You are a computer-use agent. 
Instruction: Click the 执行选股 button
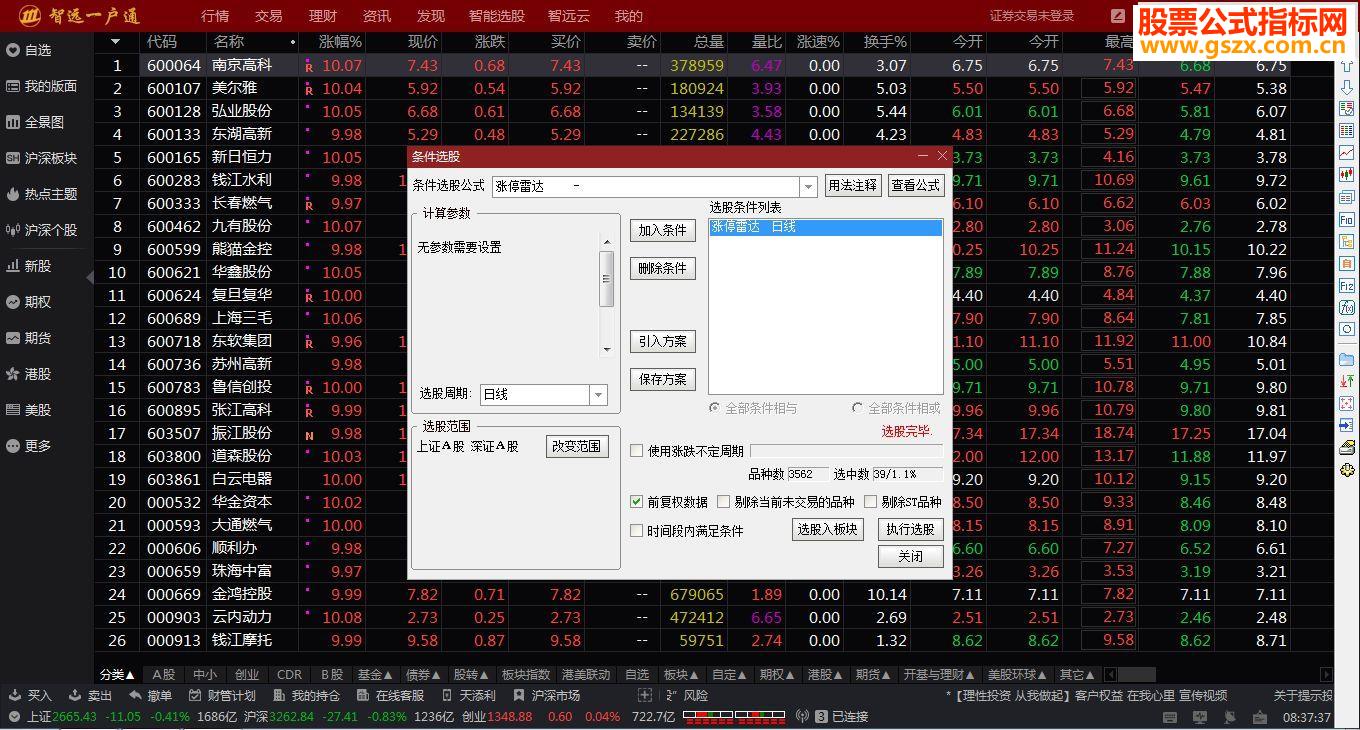tap(911, 529)
